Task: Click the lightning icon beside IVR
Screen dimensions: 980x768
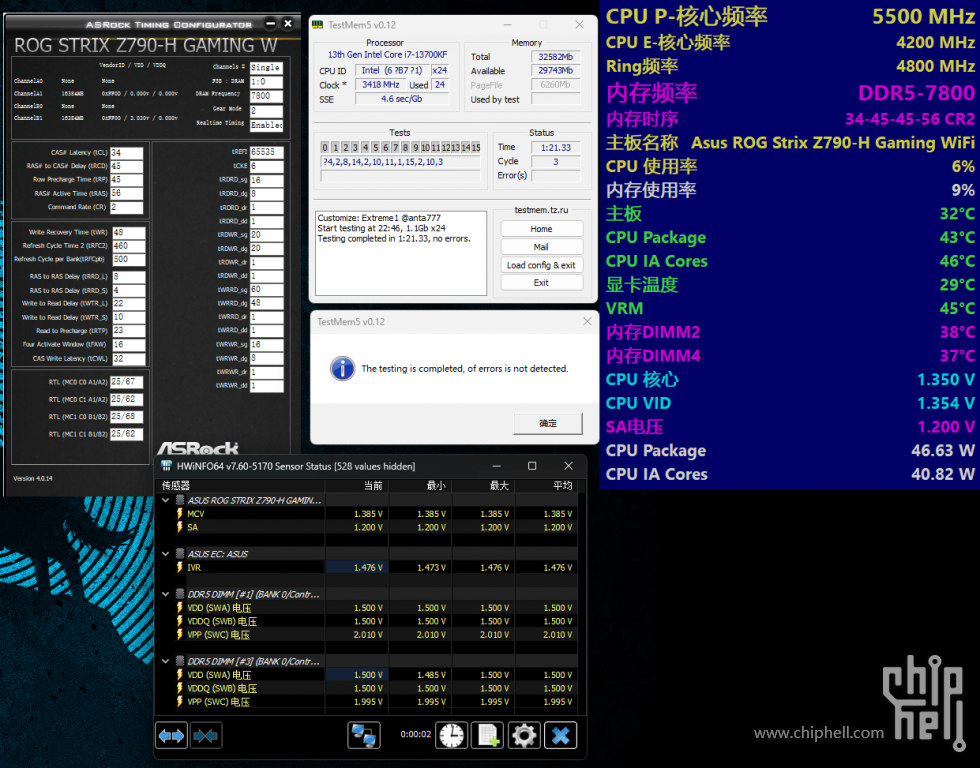Action: click(180, 567)
